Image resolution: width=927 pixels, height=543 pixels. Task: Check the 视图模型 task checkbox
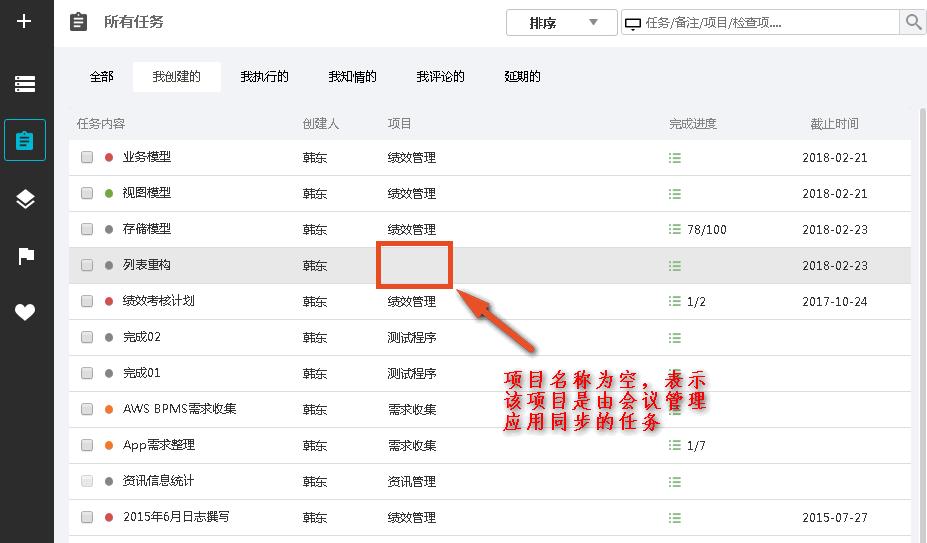pyautogui.click(x=87, y=193)
